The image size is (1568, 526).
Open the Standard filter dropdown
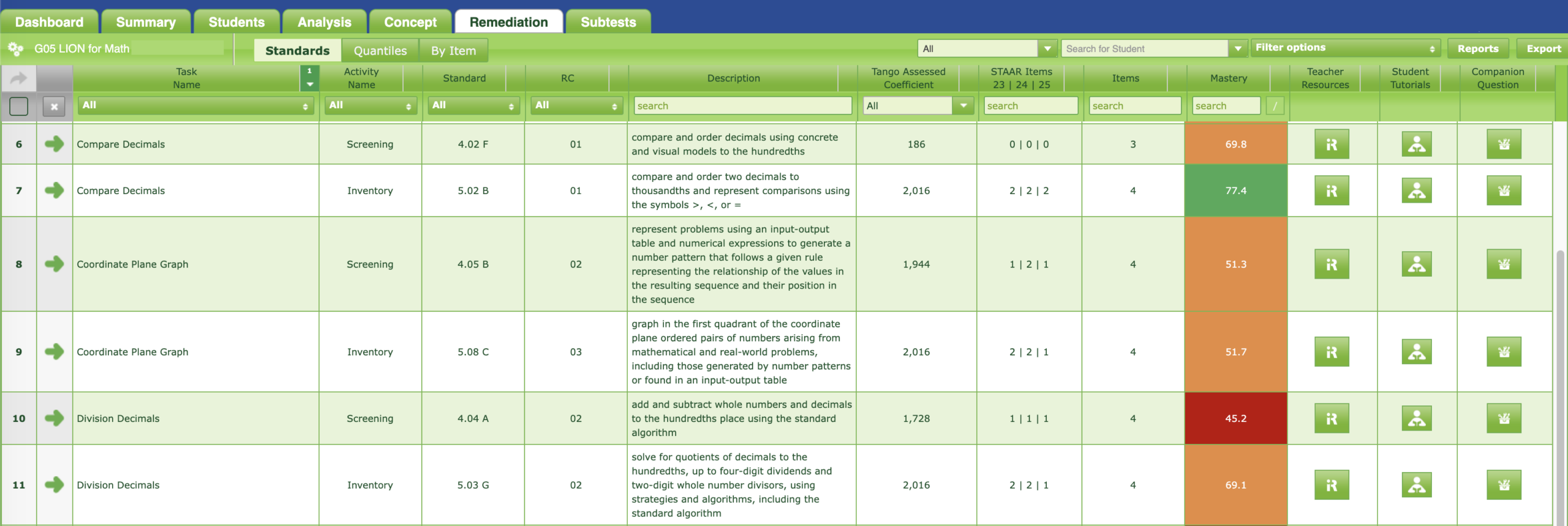[x=473, y=106]
